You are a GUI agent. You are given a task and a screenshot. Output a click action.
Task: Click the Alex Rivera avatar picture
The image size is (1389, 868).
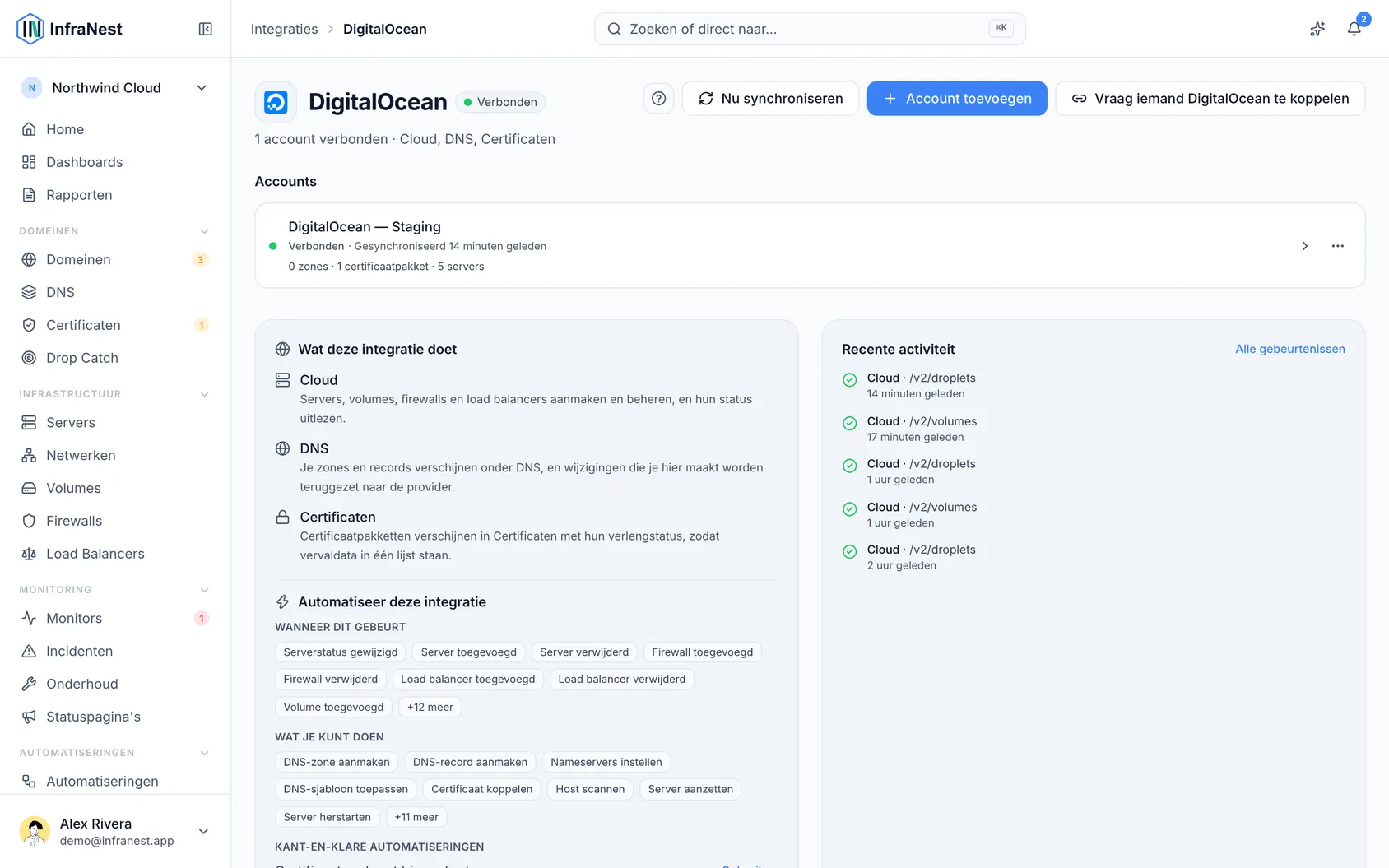click(35, 831)
